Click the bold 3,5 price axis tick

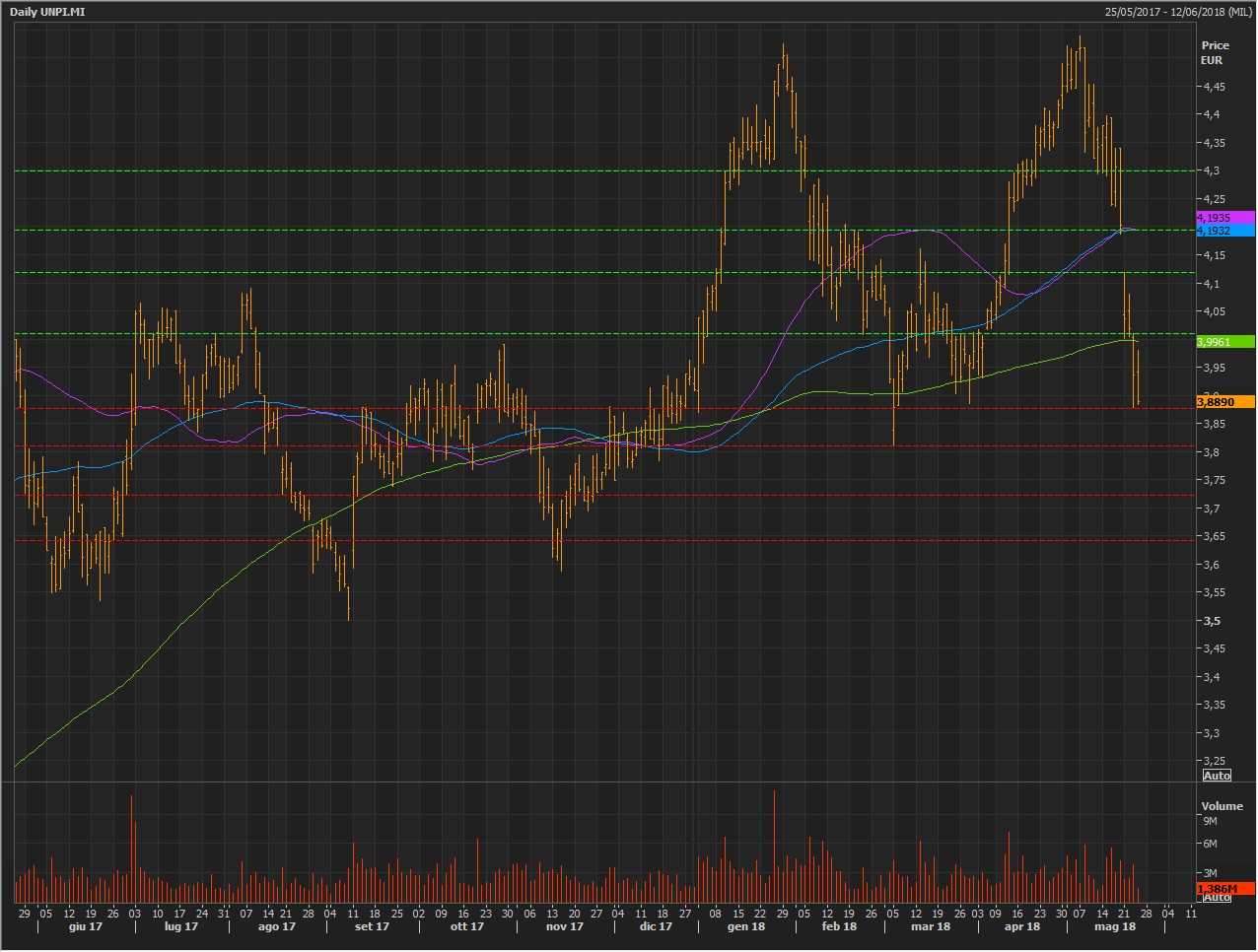click(x=1212, y=621)
